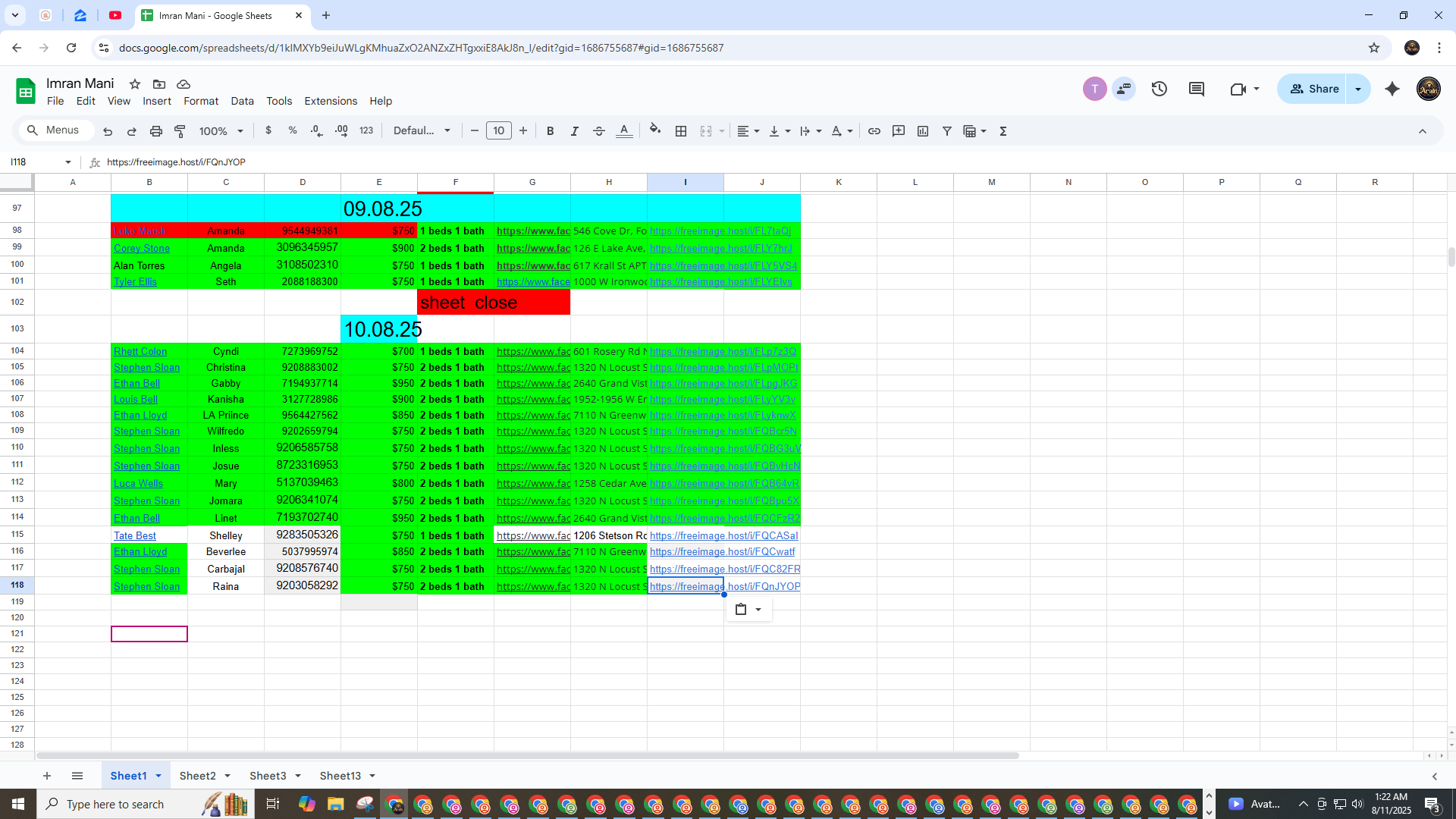Click the font size input field
The image size is (1456, 819).
tap(498, 131)
